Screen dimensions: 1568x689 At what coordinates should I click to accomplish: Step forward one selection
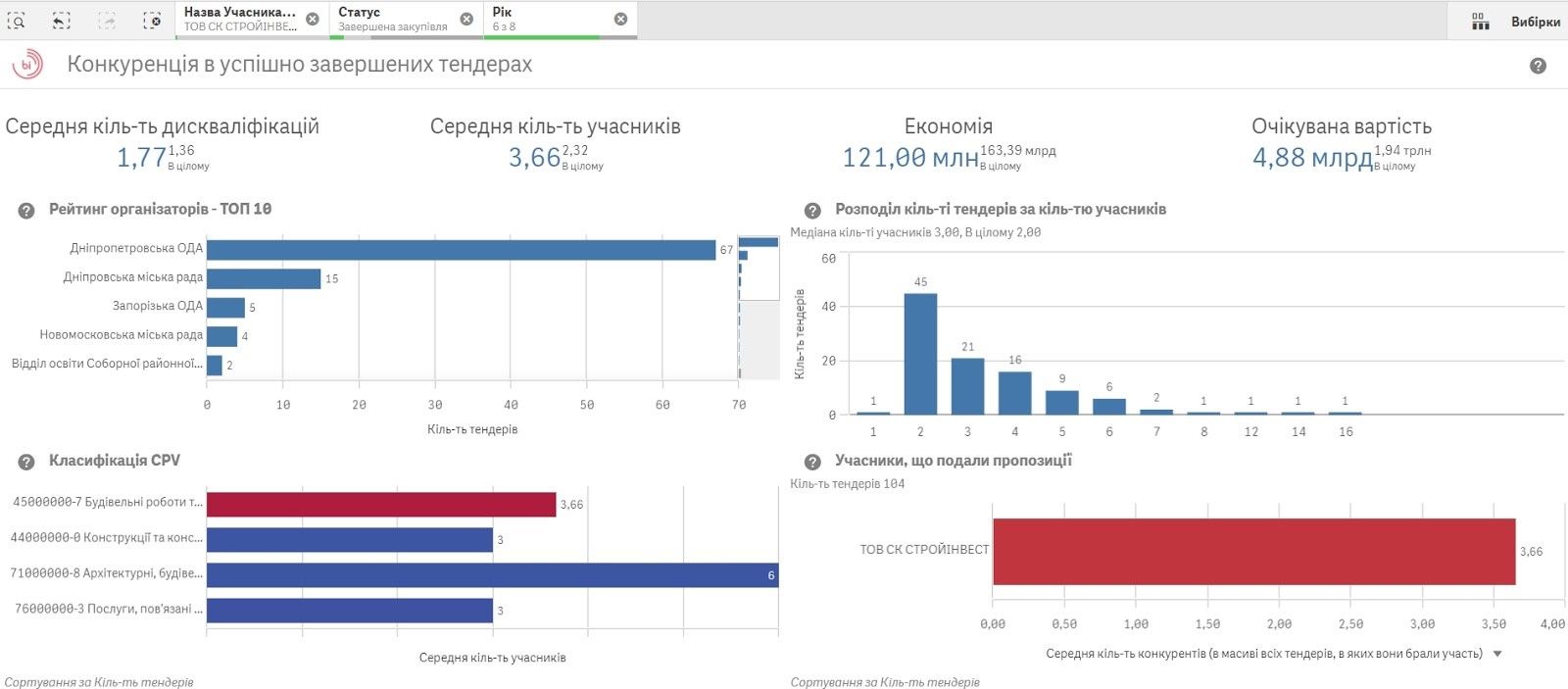pyautogui.click(x=106, y=20)
